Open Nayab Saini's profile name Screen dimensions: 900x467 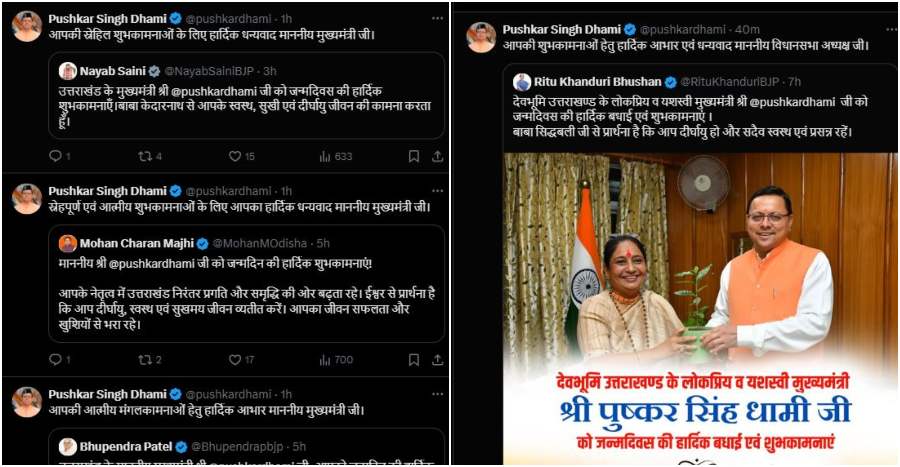point(113,72)
